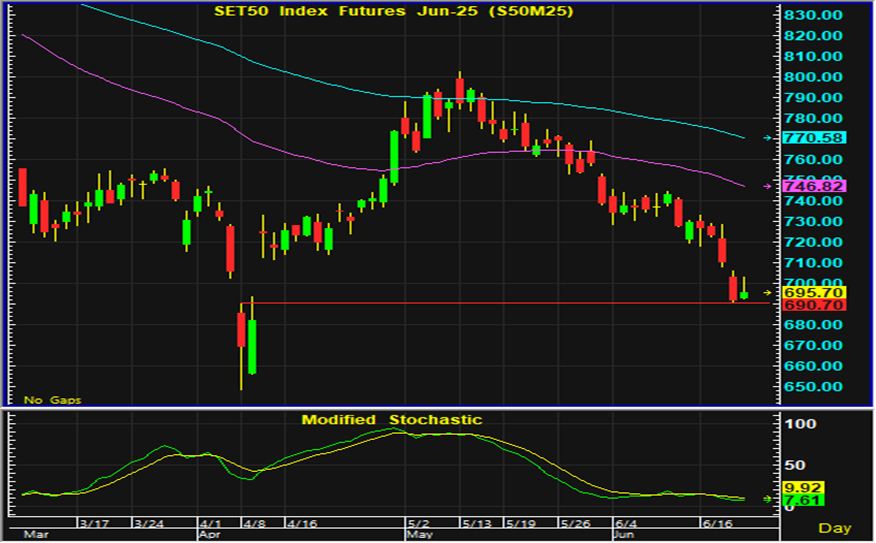The width and height of the screenshot is (876, 543).
Task: Click the 5/13 date on the time axis
Action: click(477, 524)
